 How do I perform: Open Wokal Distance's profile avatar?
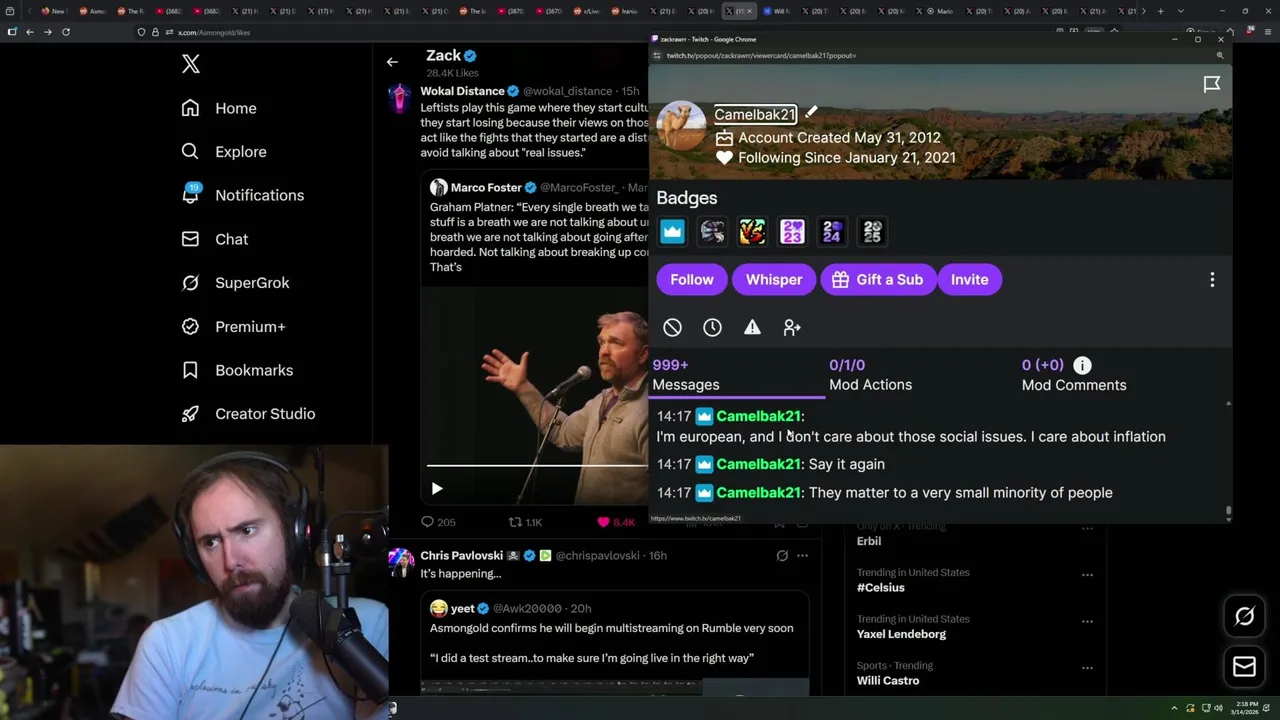click(x=400, y=98)
